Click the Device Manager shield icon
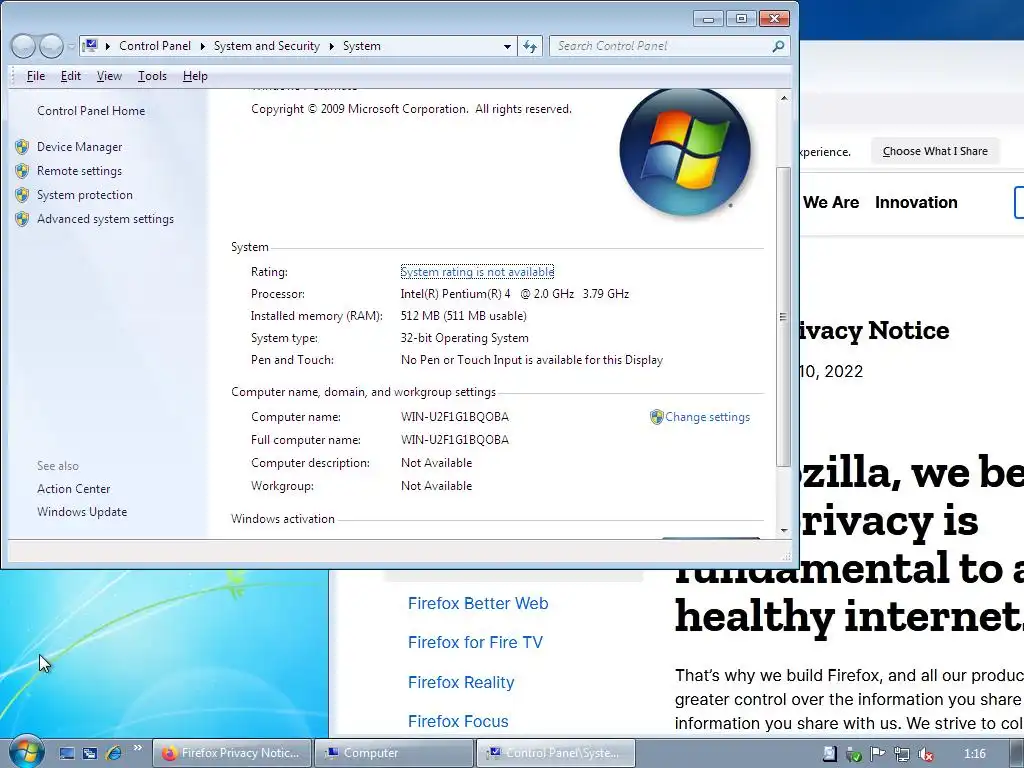Image resolution: width=1024 pixels, height=768 pixels. [x=22, y=147]
